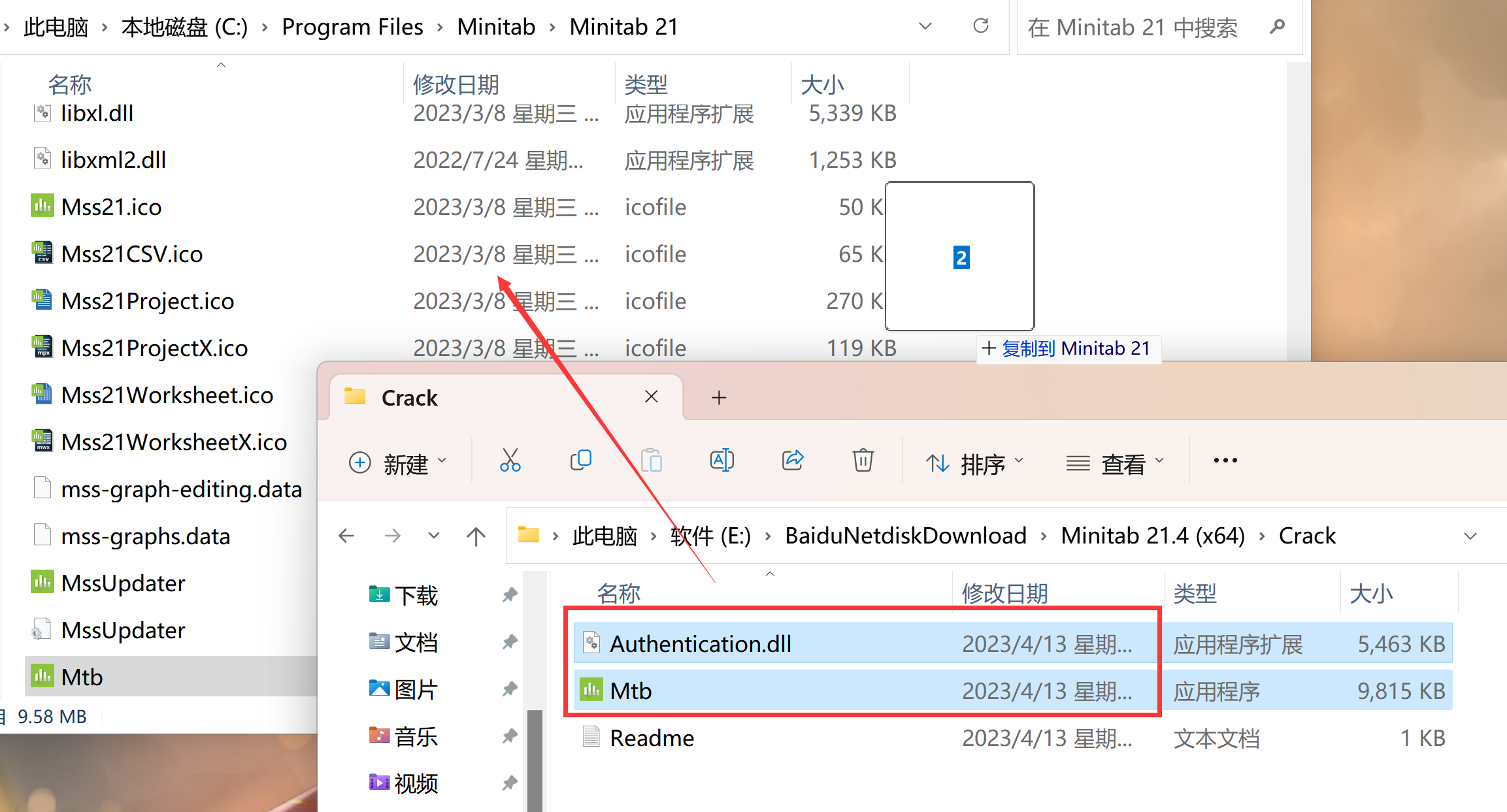Viewport: 1507px width, 812px height.
Task: Expand the Crack address bar history dropdown
Action: (1470, 536)
